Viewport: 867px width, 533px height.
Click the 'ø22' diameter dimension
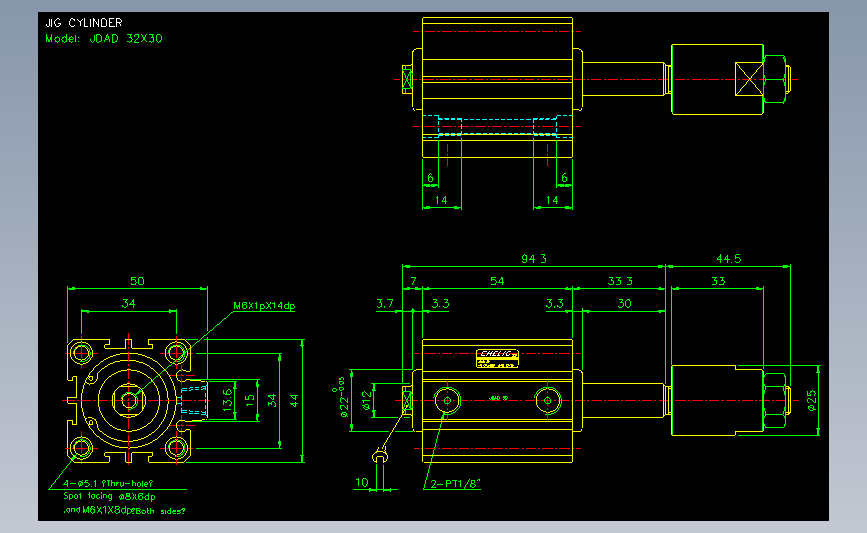pos(342,399)
